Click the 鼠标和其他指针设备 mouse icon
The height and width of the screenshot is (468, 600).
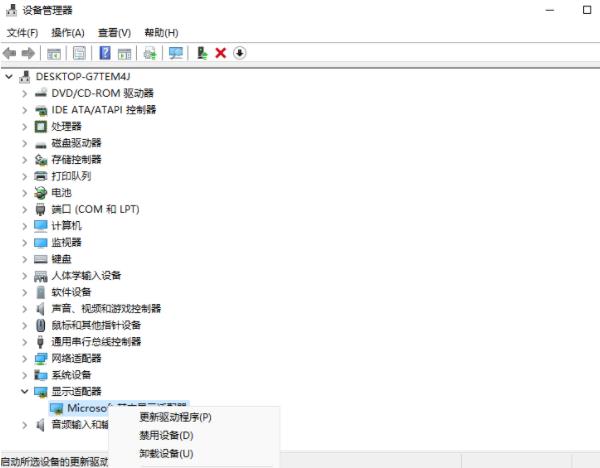pos(41,325)
